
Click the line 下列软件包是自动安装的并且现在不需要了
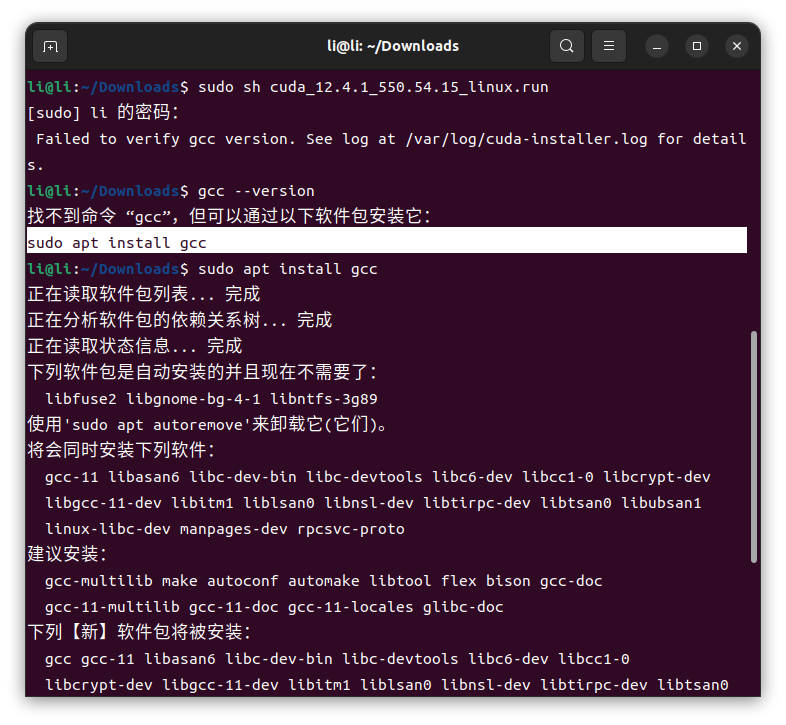coord(202,373)
